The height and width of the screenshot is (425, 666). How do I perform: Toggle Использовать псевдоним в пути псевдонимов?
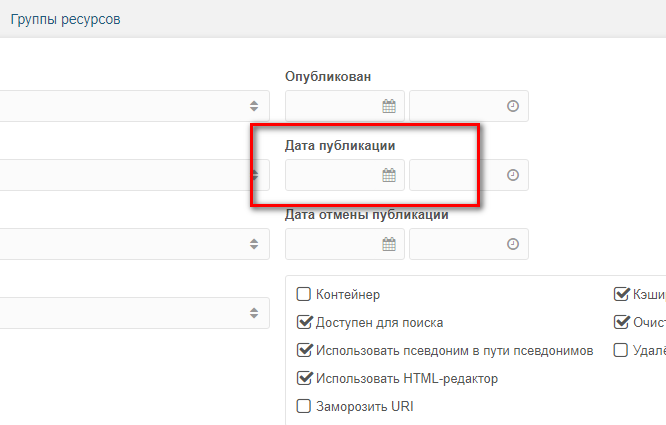click(304, 351)
